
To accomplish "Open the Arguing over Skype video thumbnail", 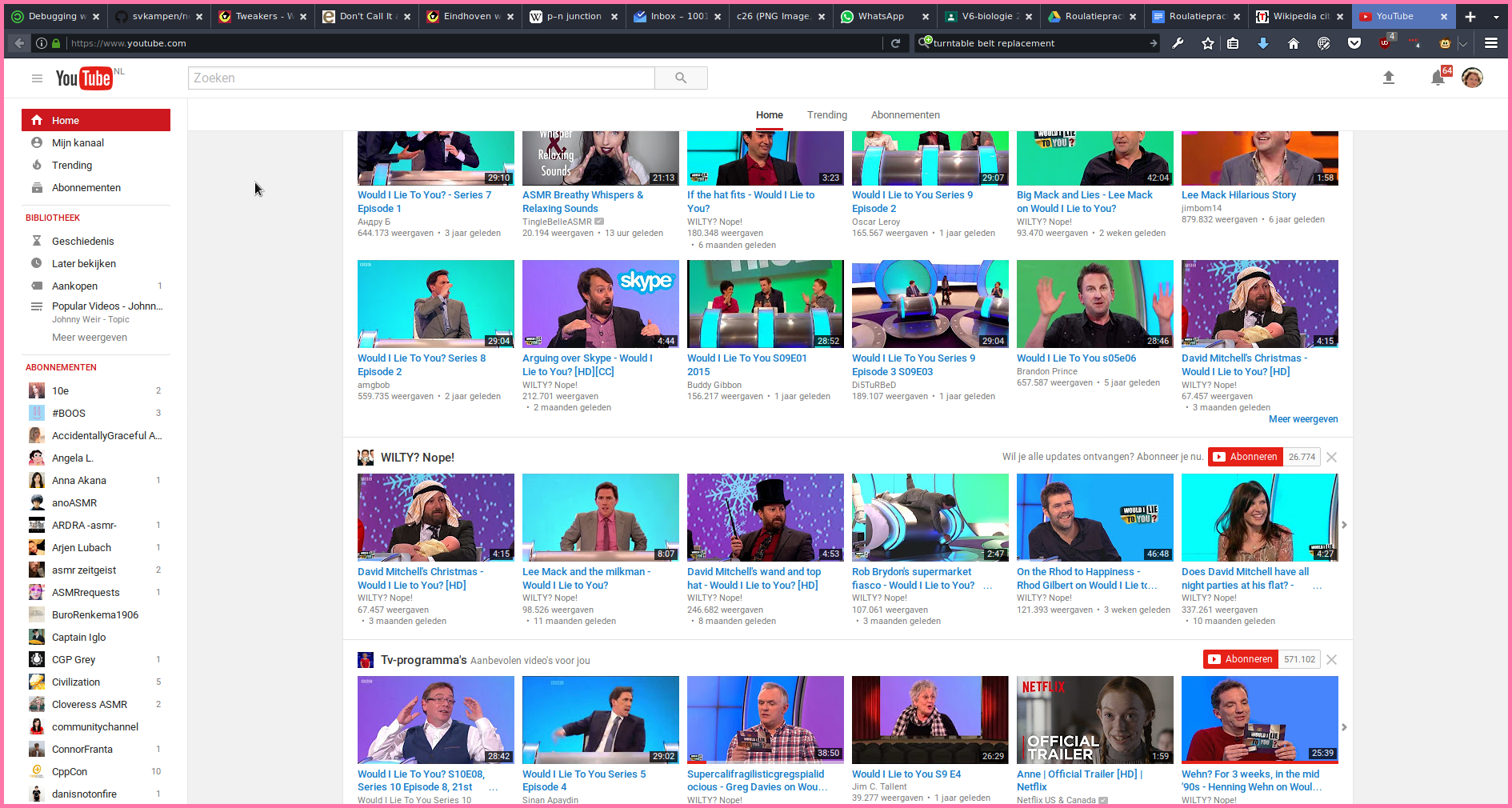I will (600, 303).
